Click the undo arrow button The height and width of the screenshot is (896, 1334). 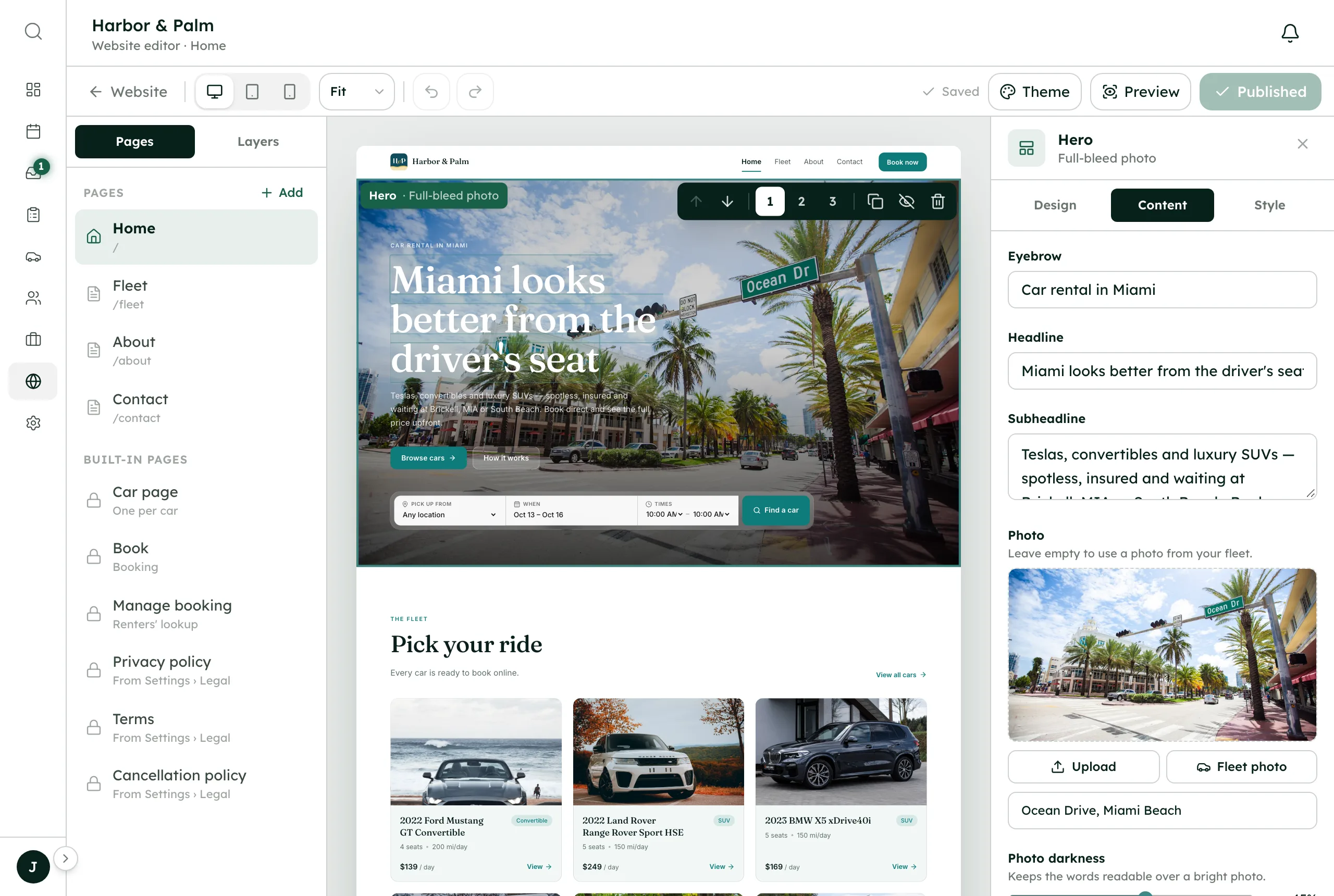point(431,92)
